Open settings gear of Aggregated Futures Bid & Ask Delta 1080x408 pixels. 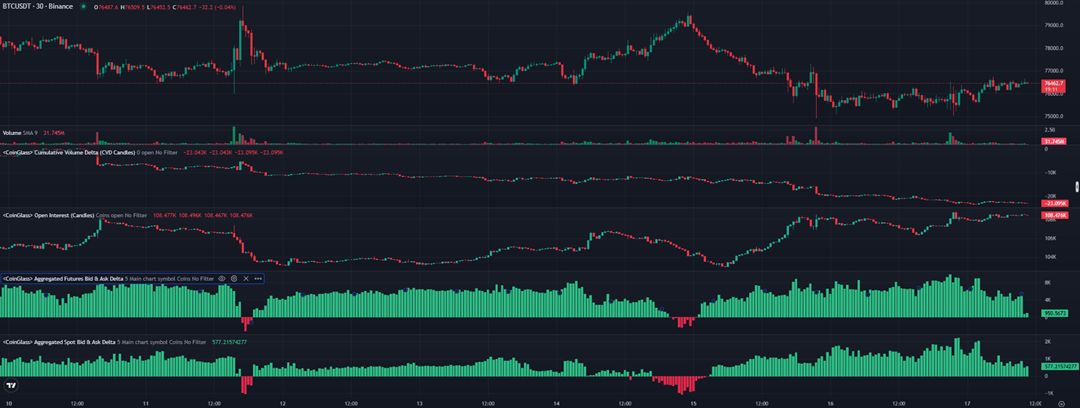pyautogui.click(x=234, y=278)
